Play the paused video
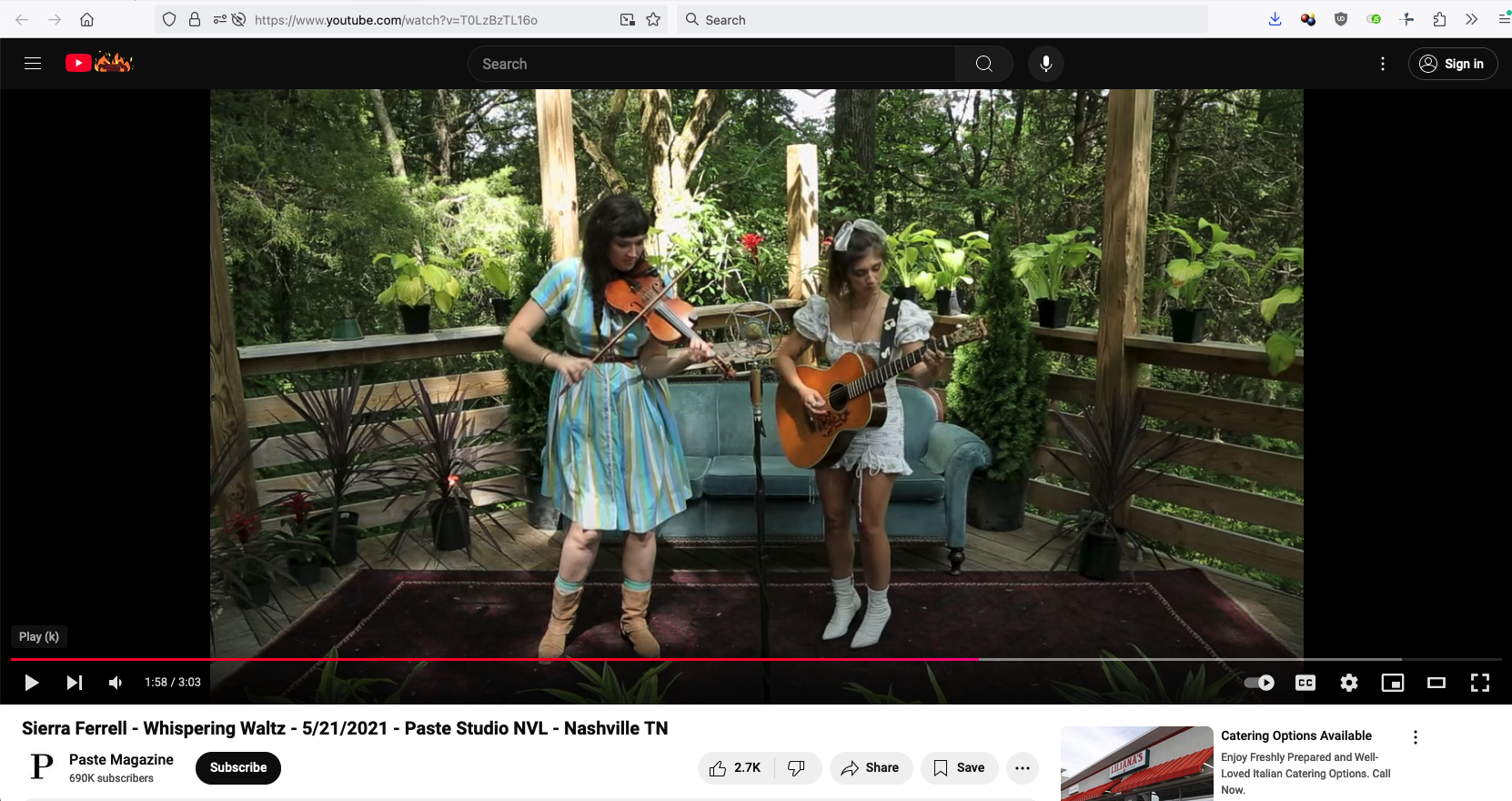This screenshot has width=1512, height=801. click(31, 683)
